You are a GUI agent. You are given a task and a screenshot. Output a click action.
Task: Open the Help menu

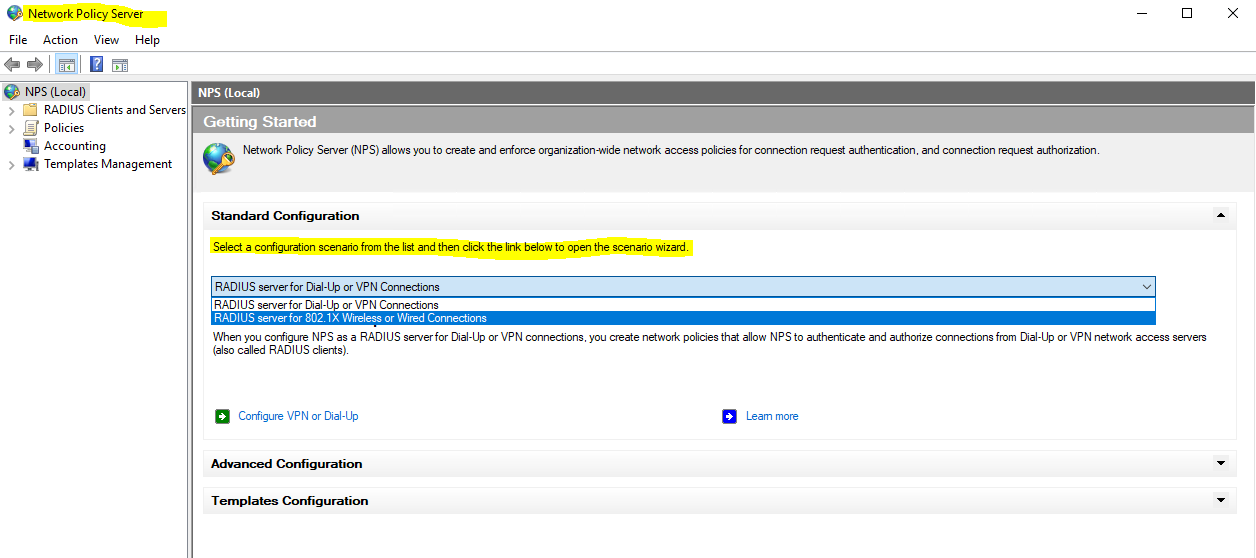coord(147,40)
